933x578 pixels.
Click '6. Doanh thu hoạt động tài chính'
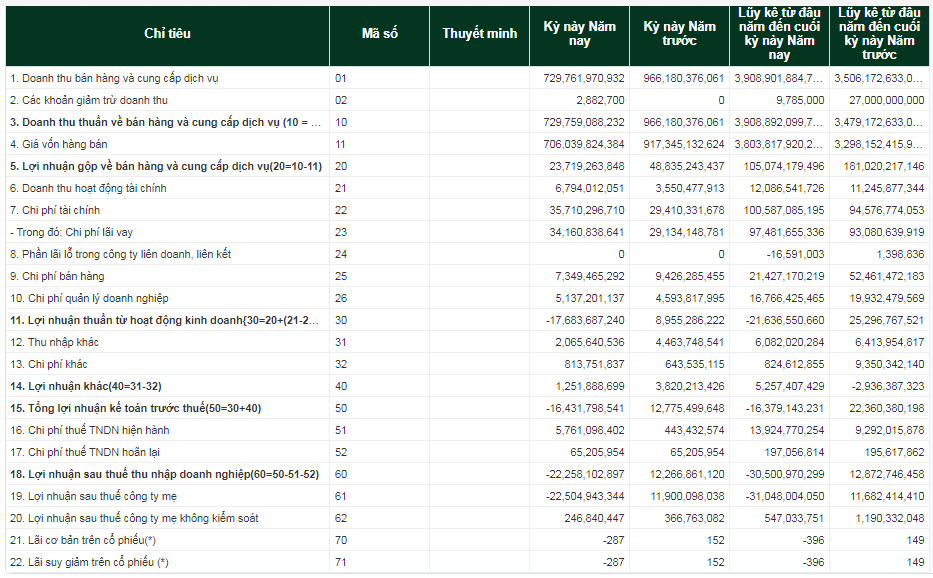click(88, 188)
